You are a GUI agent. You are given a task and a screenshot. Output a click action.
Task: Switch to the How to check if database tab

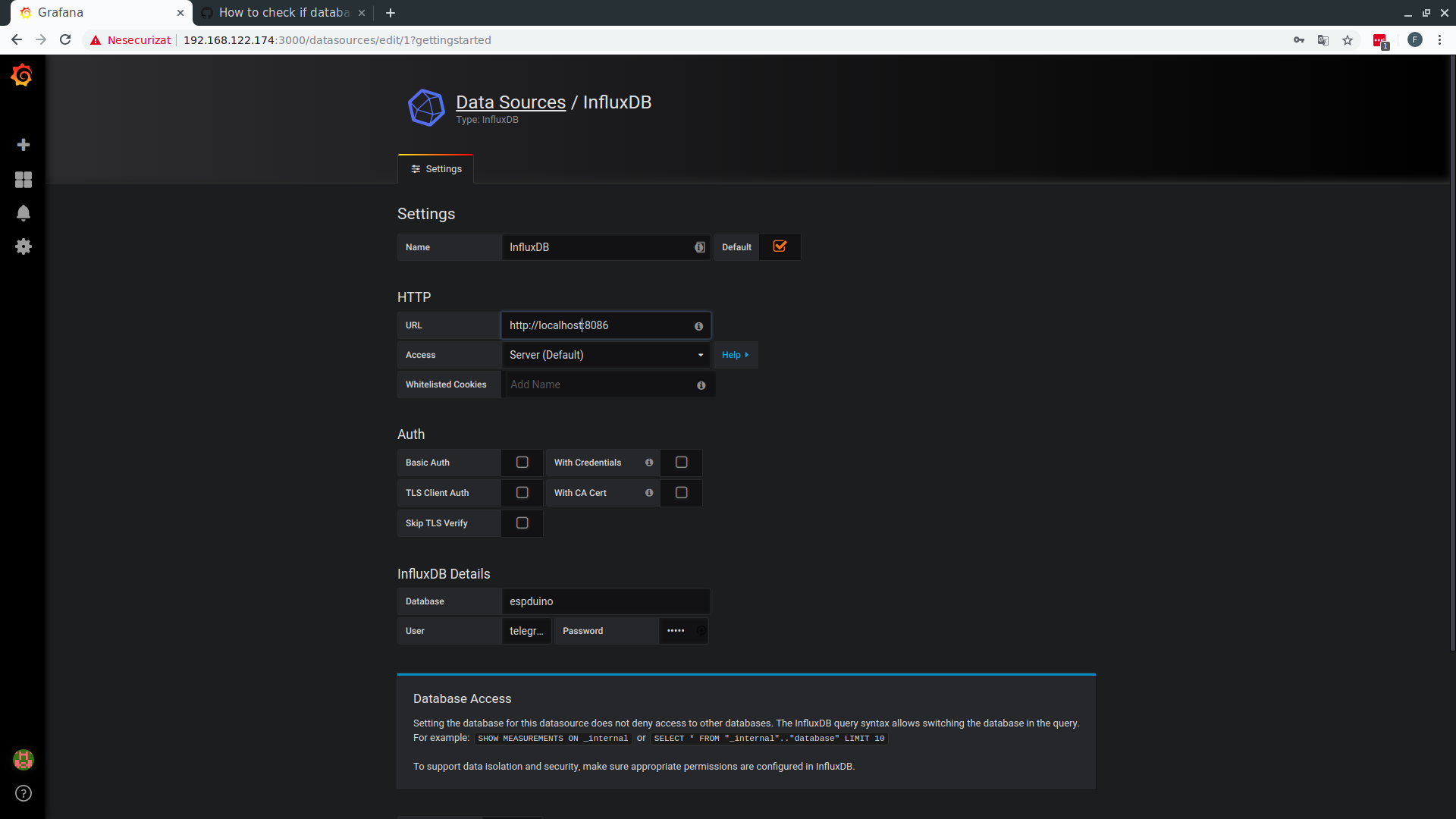click(x=284, y=13)
